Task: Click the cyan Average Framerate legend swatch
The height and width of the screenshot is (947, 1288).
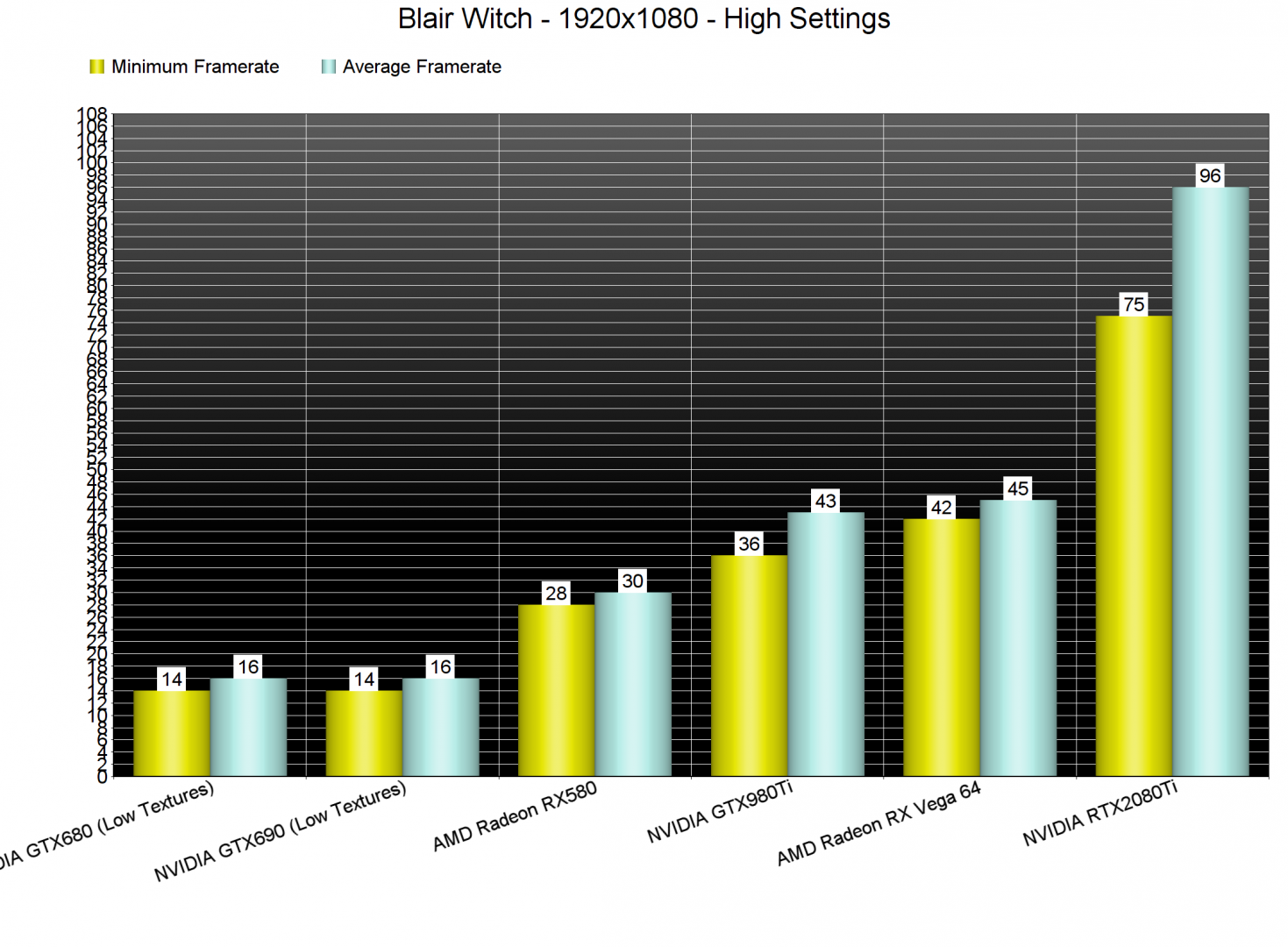Action: [x=329, y=67]
